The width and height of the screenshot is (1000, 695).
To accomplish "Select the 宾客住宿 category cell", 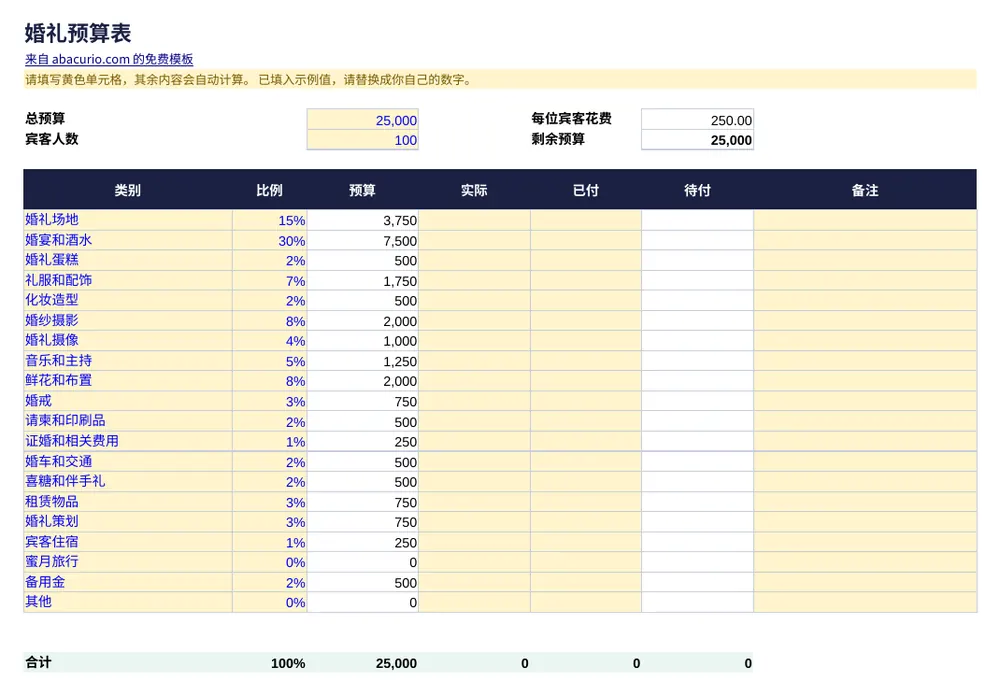I will 128,542.
